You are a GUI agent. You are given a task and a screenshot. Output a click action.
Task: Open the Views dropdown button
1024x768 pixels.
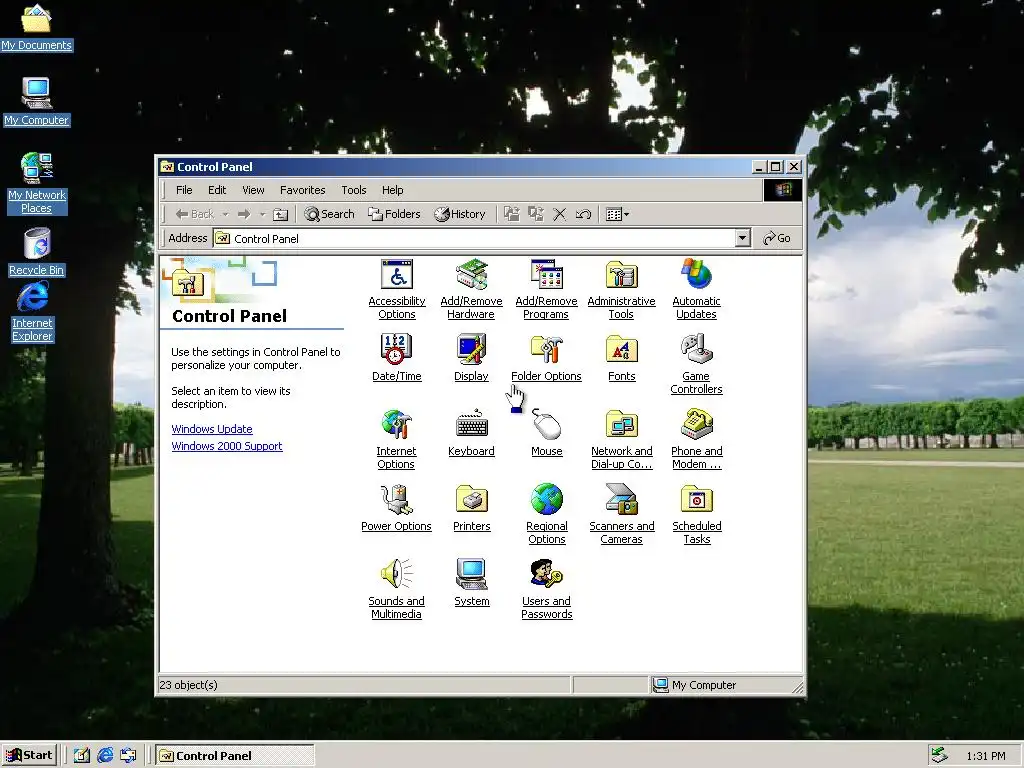[617, 214]
